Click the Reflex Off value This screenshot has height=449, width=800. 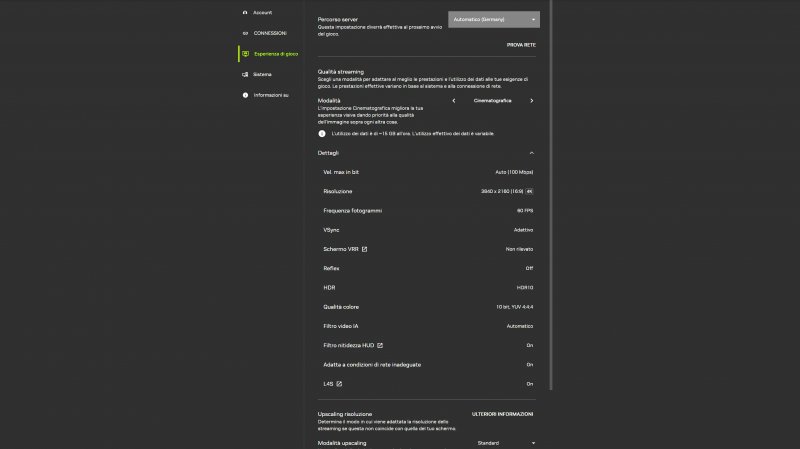[529, 268]
